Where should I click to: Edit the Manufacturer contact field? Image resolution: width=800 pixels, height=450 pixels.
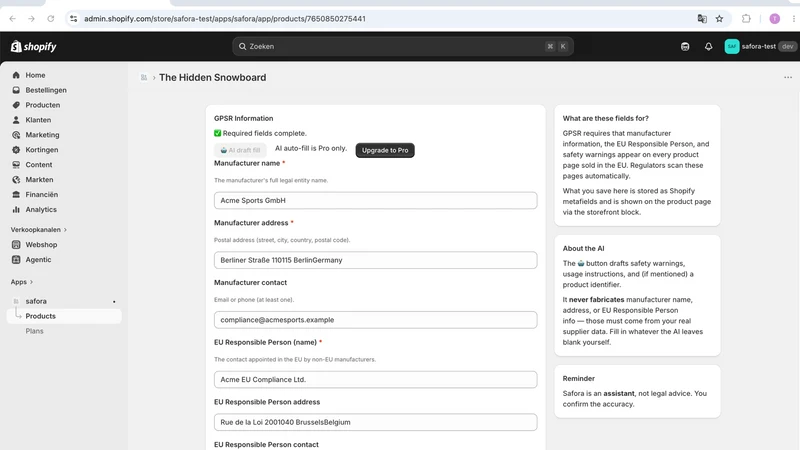(376, 320)
